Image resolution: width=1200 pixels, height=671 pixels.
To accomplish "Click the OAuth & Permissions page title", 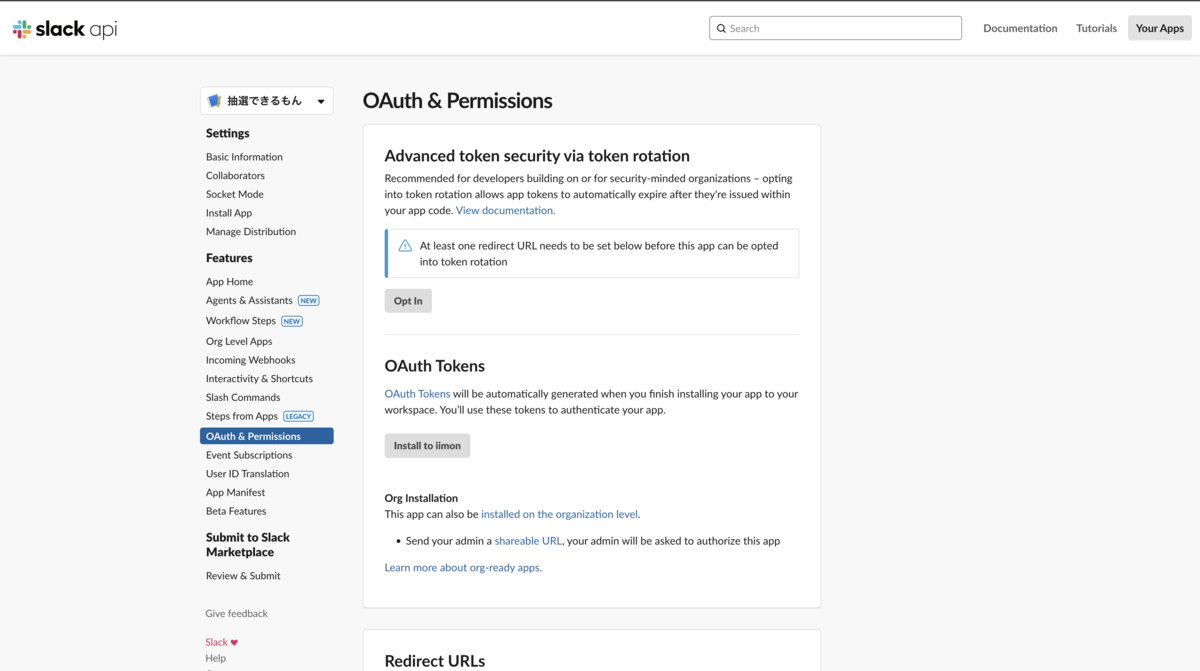I will tap(457, 101).
